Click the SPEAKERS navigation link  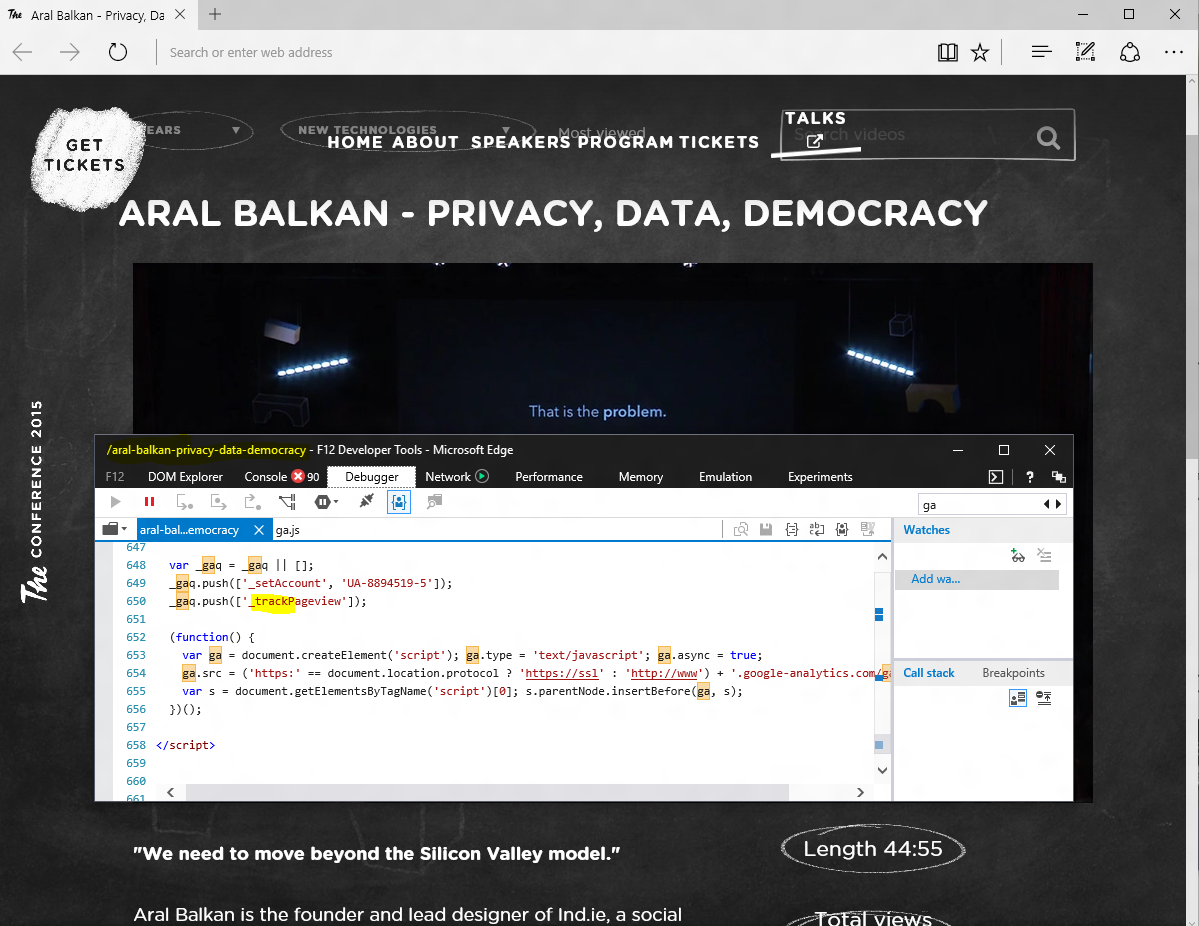521,142
